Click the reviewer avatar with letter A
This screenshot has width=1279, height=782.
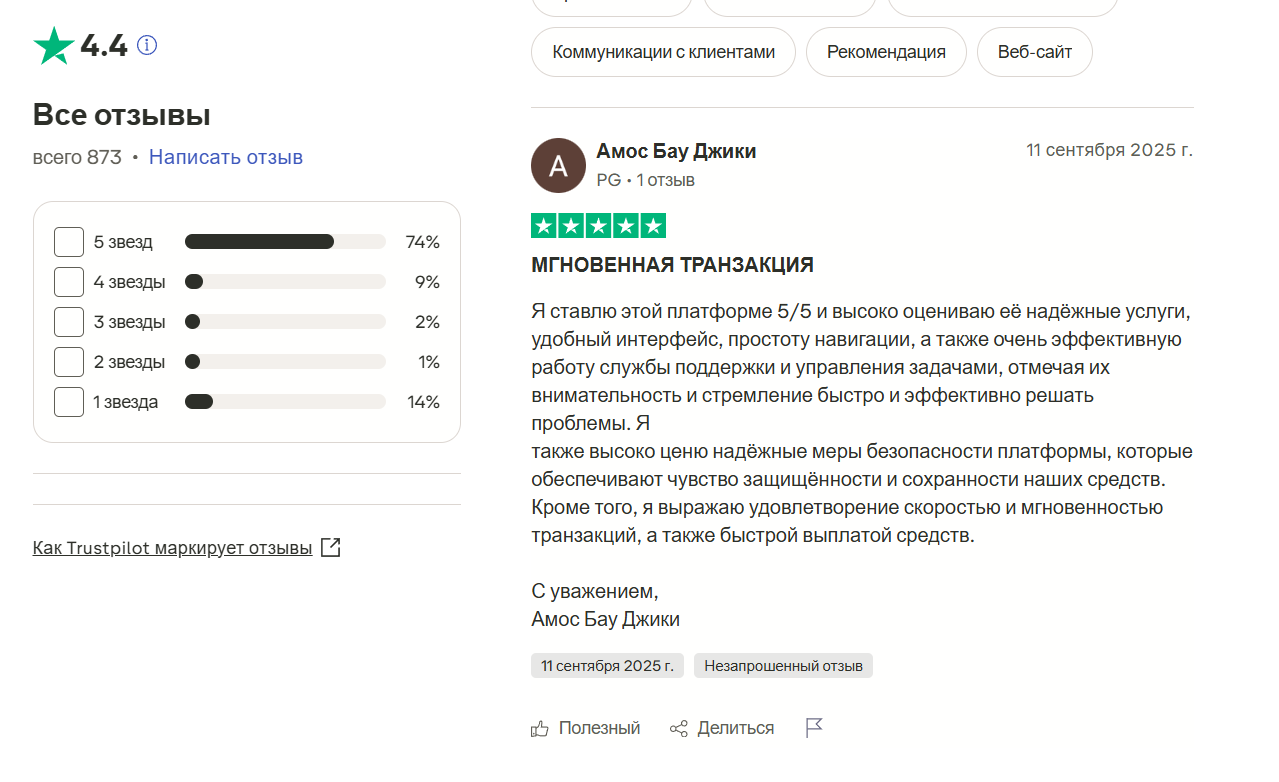558,165
